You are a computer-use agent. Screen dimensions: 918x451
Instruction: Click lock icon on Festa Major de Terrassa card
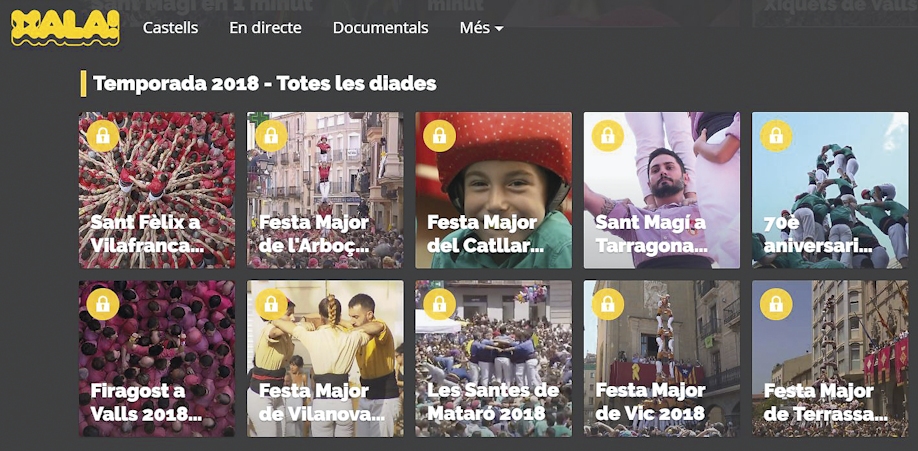(775, 304)
